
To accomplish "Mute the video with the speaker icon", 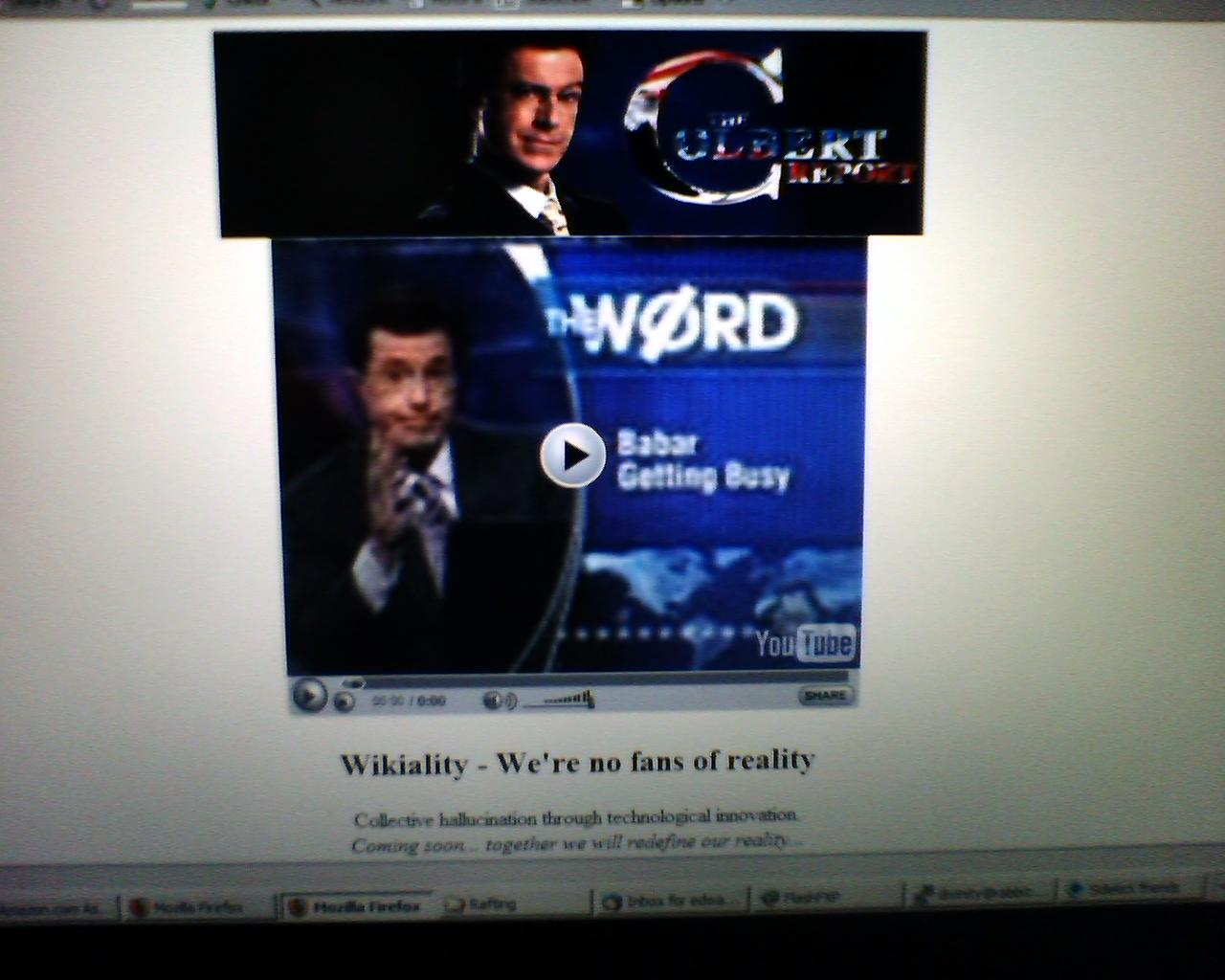I will [494, 701].
